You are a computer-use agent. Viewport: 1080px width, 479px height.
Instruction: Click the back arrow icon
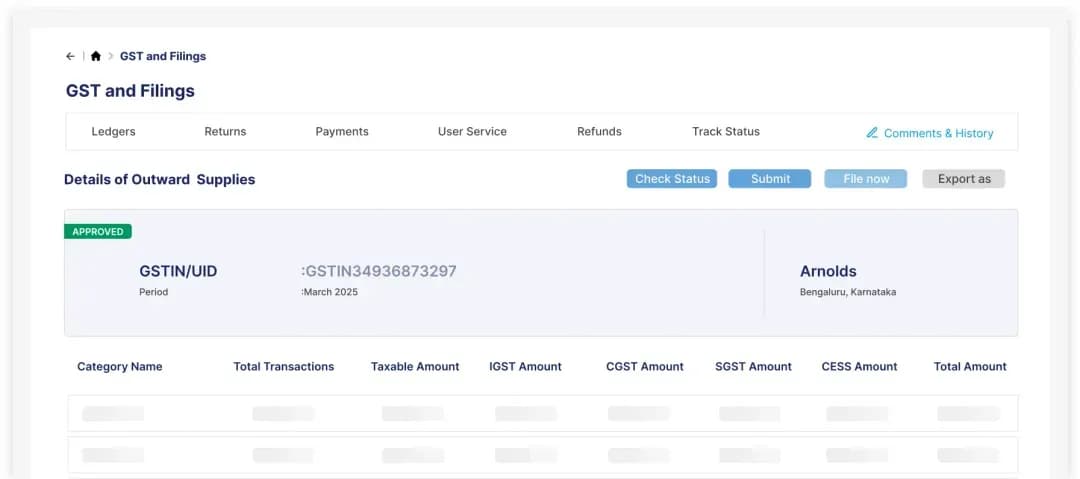point(70,57)
